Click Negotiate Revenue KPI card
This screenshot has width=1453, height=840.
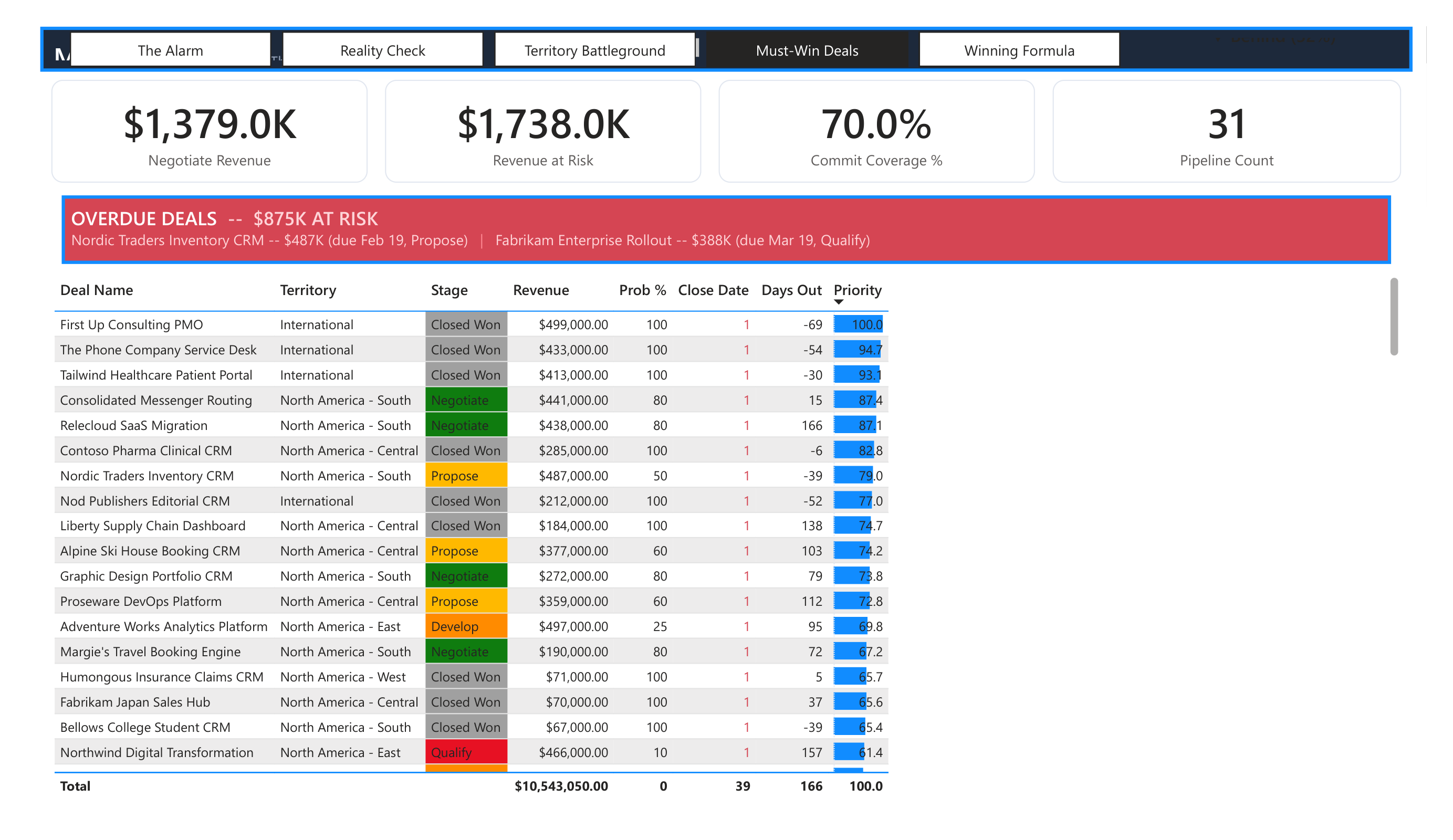tap(210, 131)
